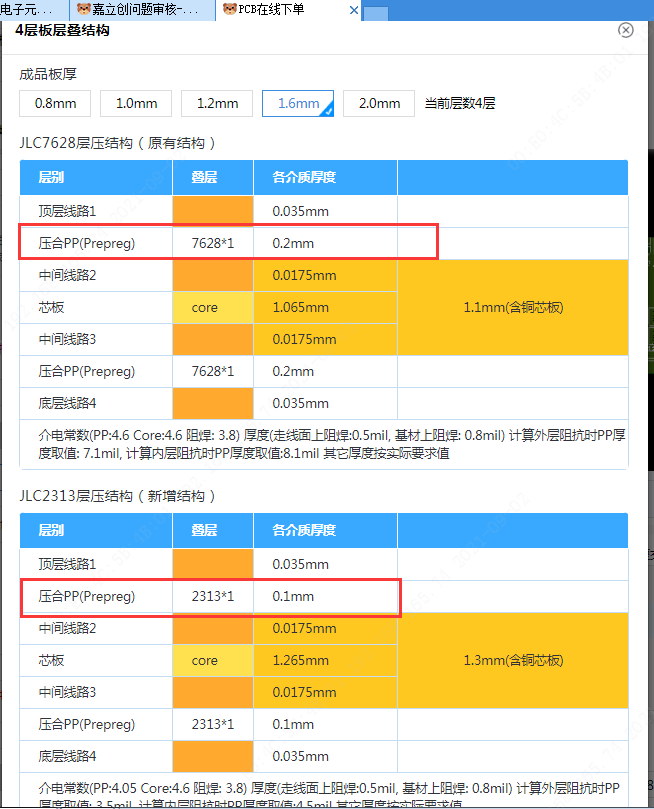654x809 pixels.
Task: Click the 2313*1 cell in highlighted prepreg row
Action: (212, 596)
